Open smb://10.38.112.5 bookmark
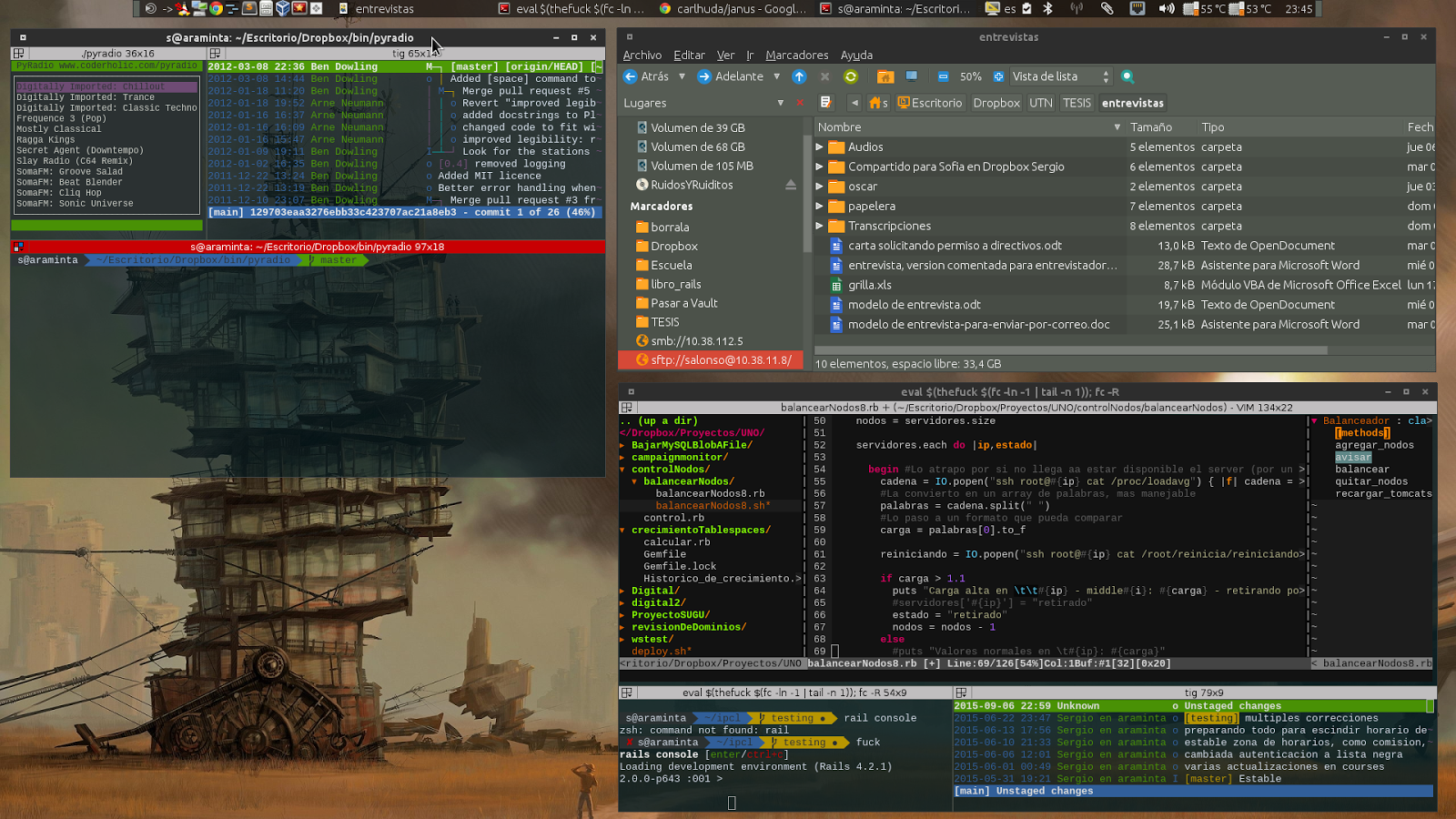The image size is (1456, 819). click(x=696, y=341)
